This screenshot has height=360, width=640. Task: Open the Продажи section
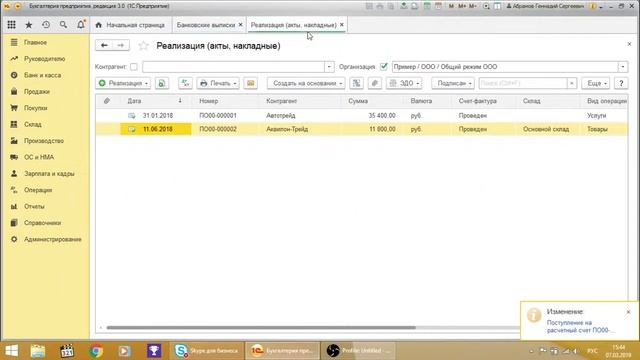[37, 91]
